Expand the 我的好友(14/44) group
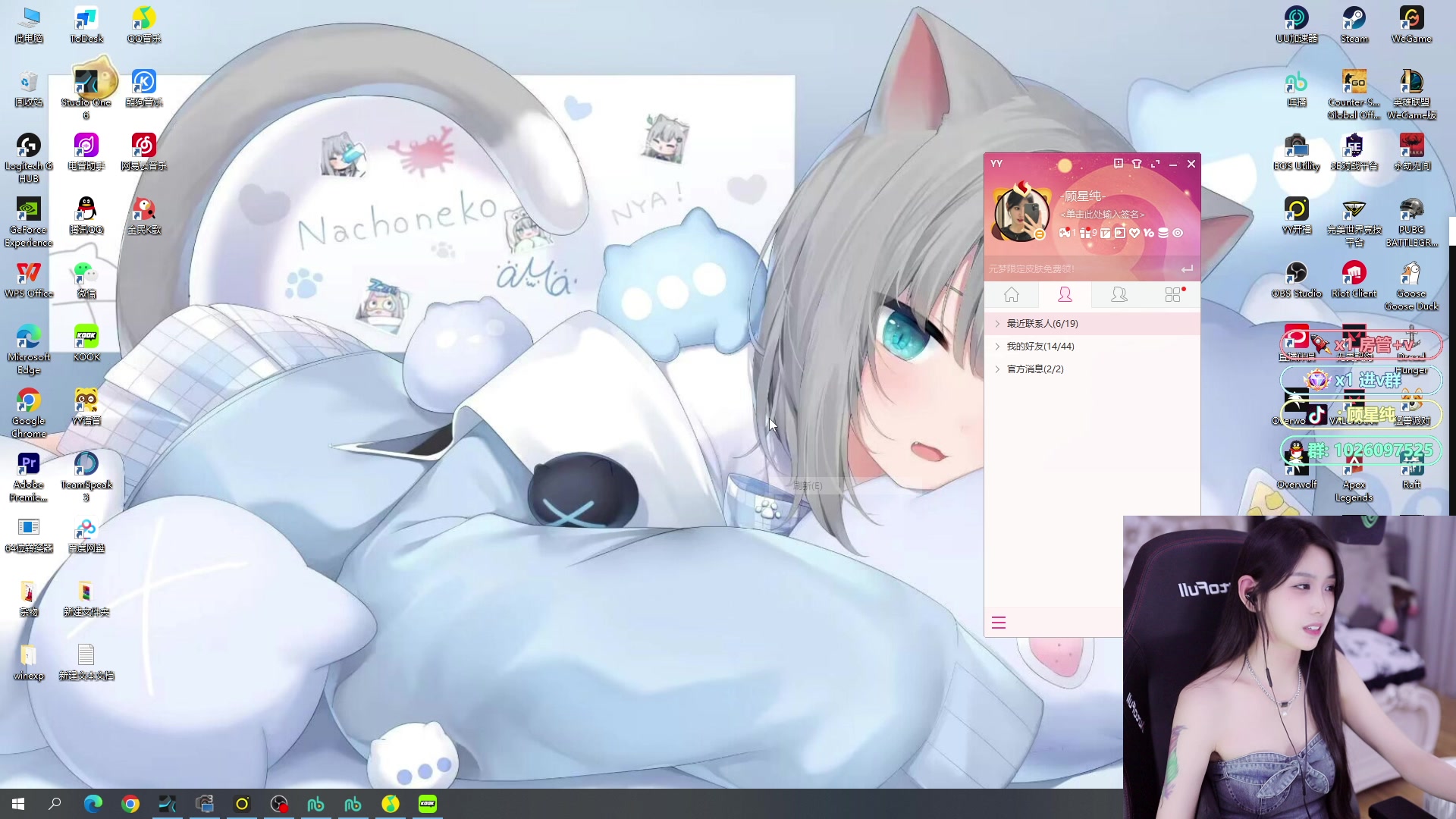The width and height of the screenshot is (1456, 819). pyautogui.click(x=1092, y=346)
